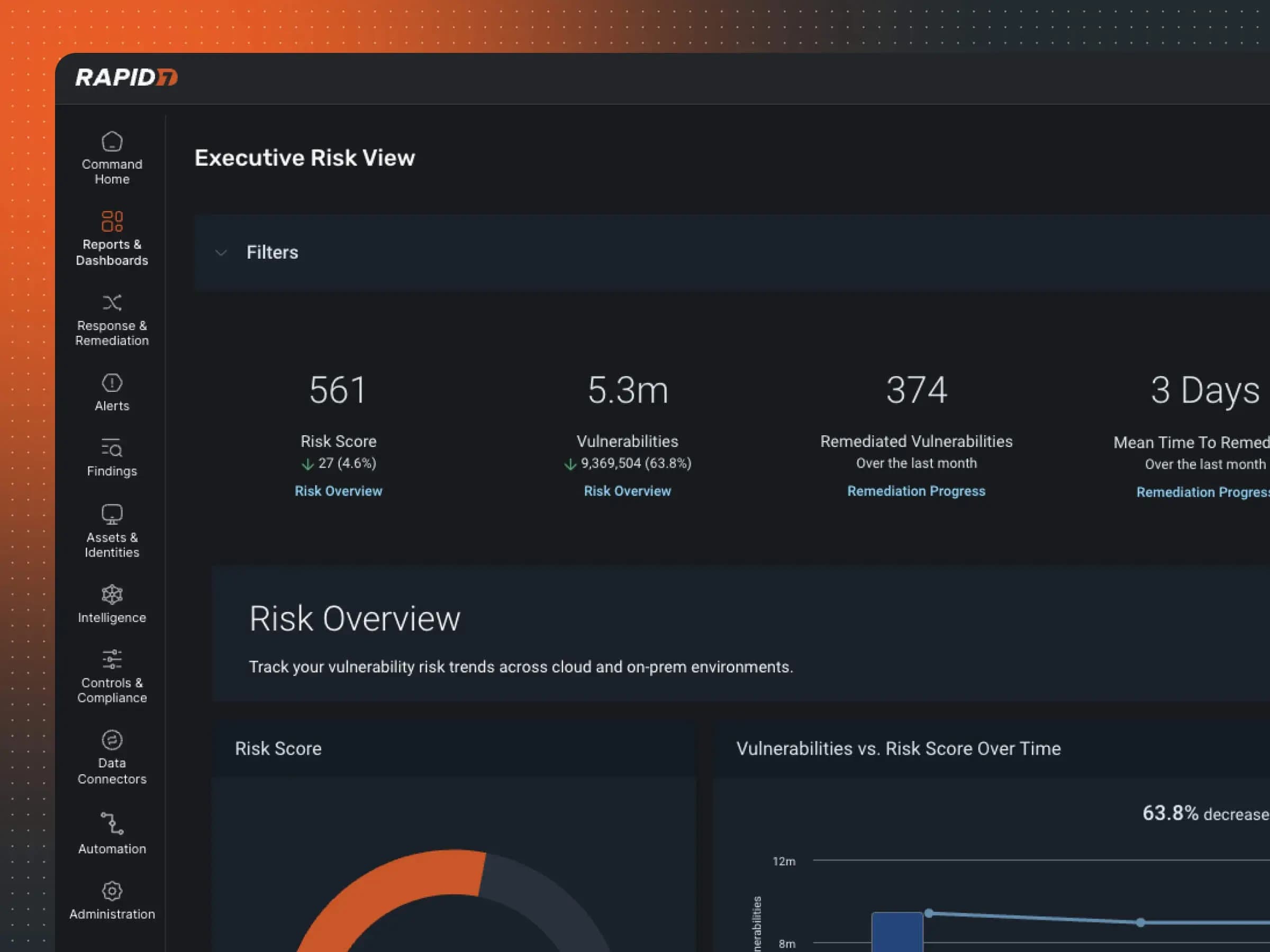Select the Reports & Dashboards icon
Screen dimensions: 1270x952
(x=112, y=221)
